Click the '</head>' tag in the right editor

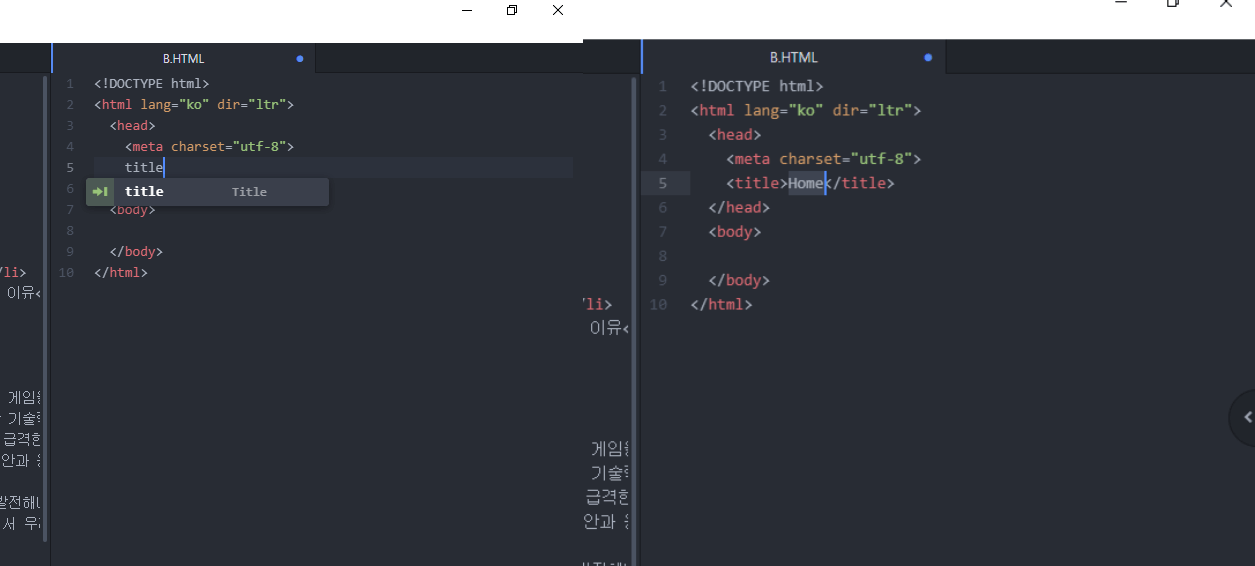739,207
